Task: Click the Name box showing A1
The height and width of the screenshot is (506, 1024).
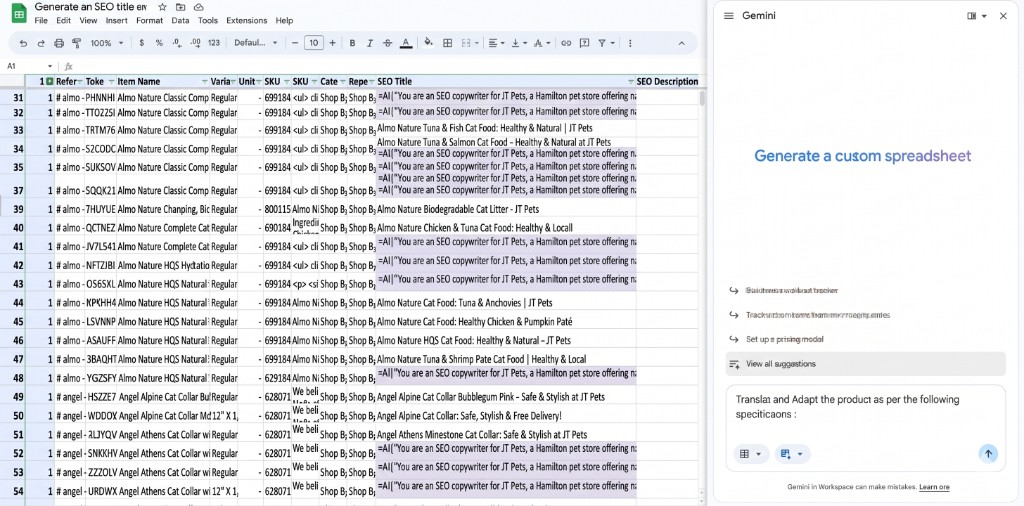Action: coord(29,66)
